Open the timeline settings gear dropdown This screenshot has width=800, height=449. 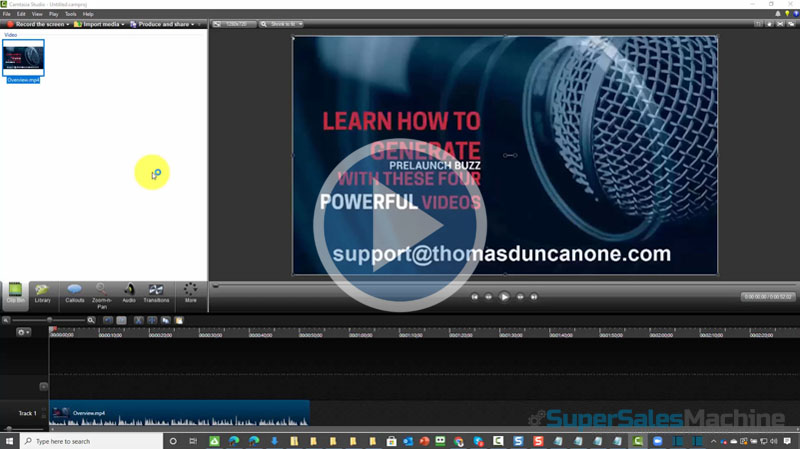[x=23, y=332]
